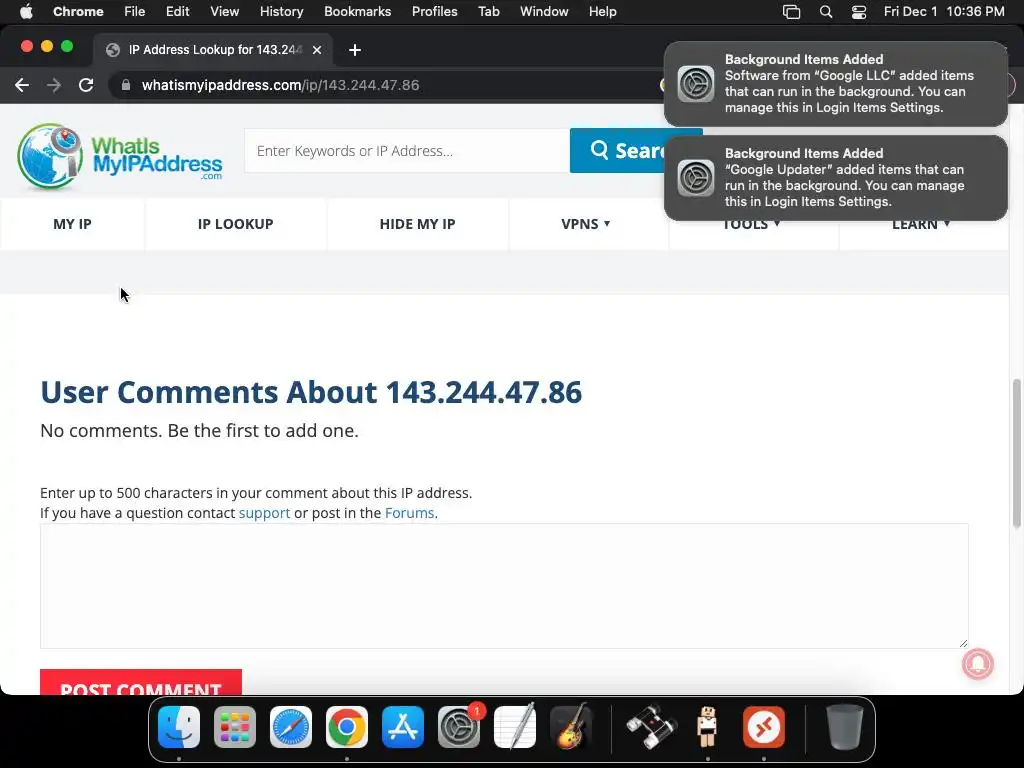
Task: Open a new tab with the plus icon
Action: (x=355, y=50)
